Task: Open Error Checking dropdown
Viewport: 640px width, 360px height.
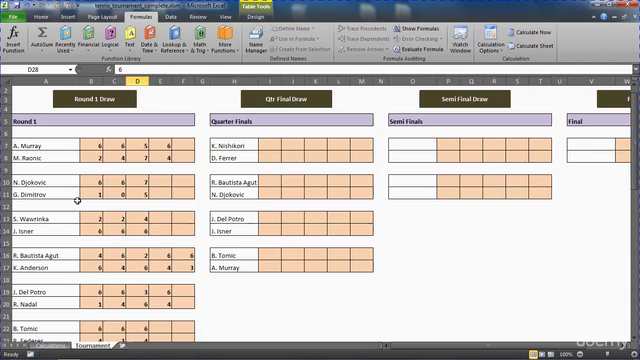Action: 418,39
